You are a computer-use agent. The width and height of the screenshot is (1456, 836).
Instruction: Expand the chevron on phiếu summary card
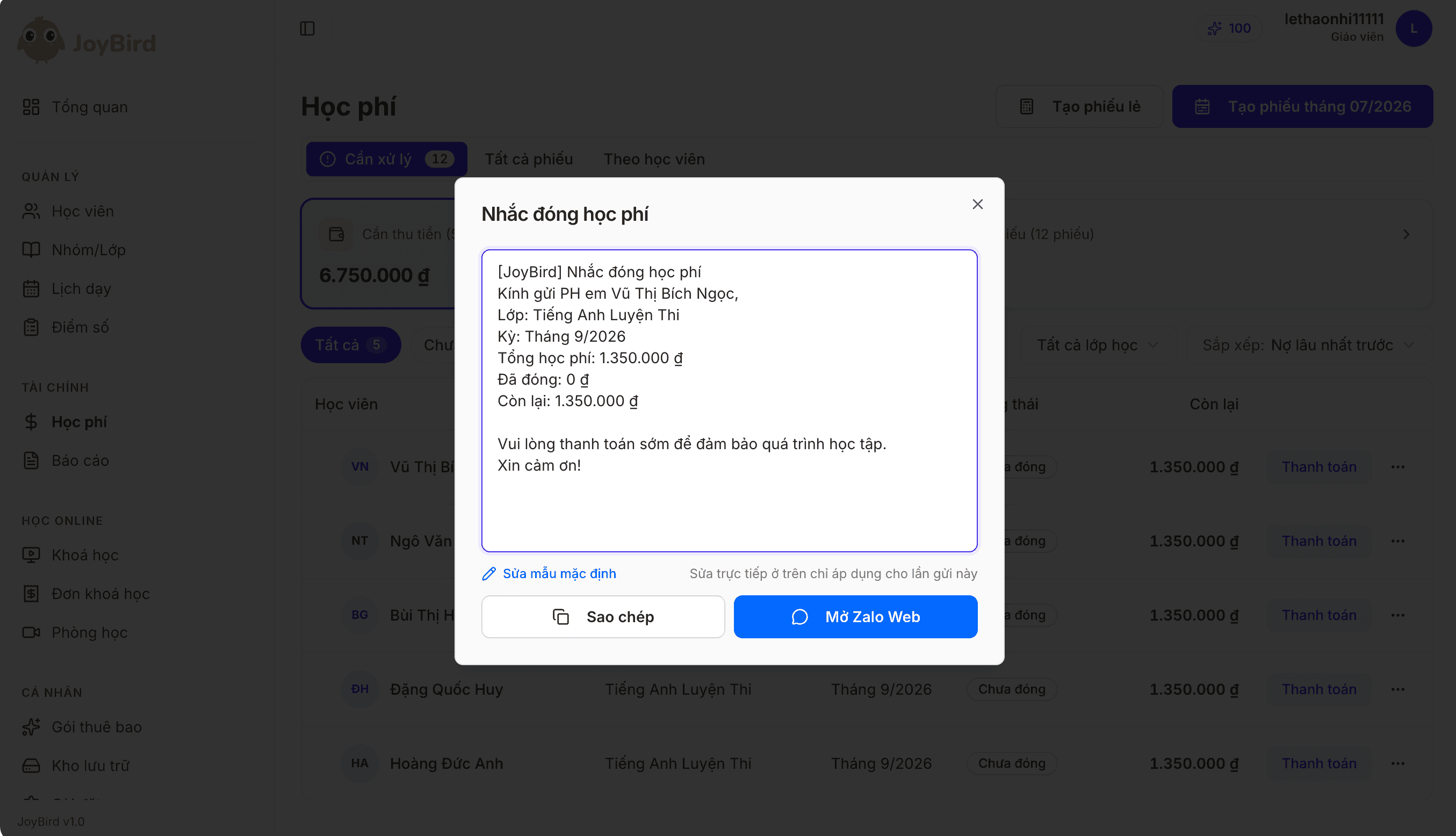tap(1405, 234)
